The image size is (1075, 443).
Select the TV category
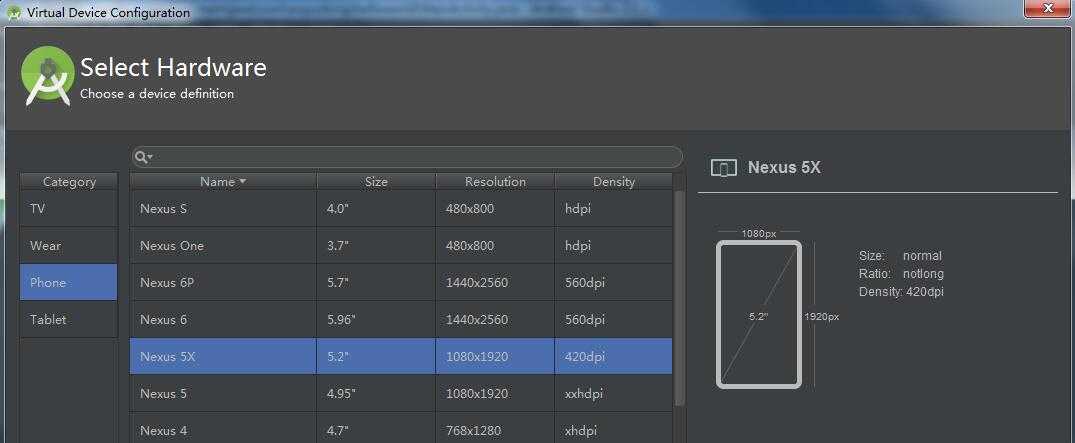pyautogui.click(x=69, y=208)
